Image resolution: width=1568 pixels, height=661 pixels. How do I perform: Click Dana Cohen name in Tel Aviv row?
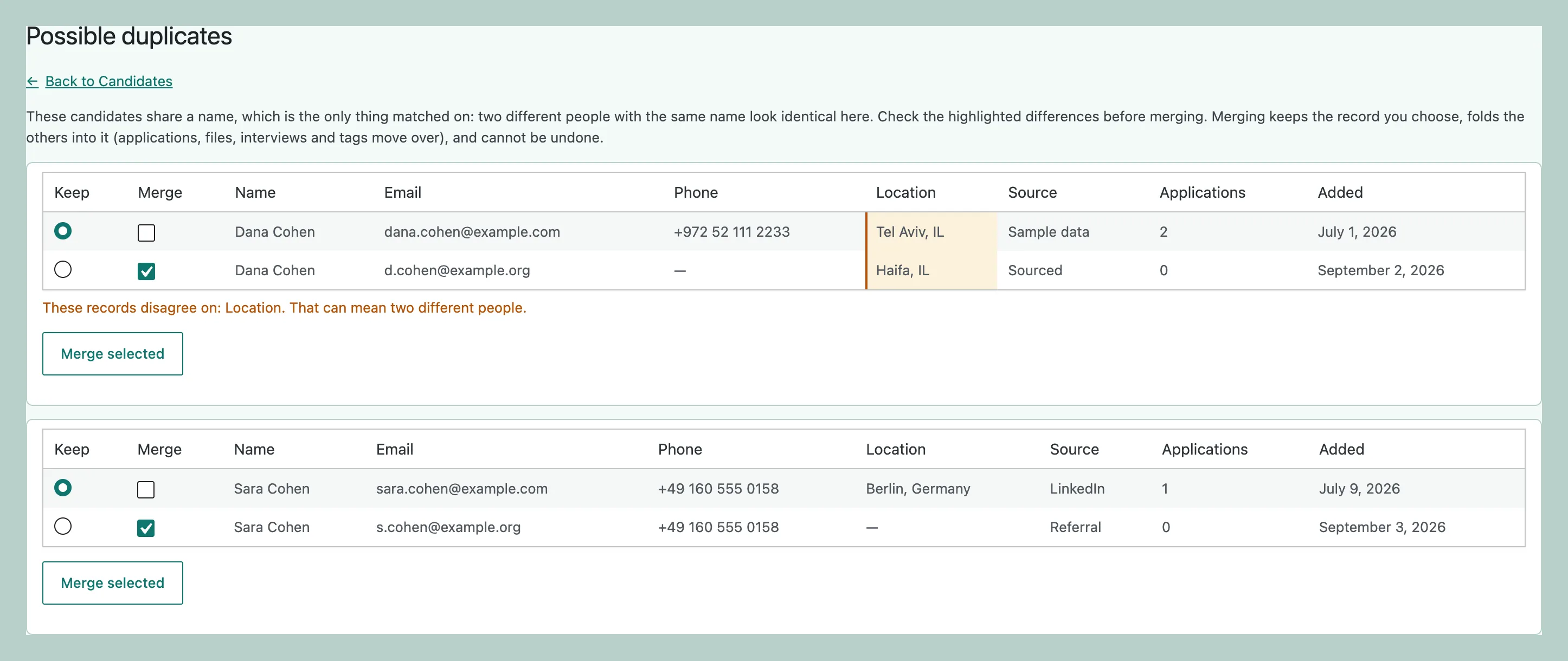pos(275,232)
